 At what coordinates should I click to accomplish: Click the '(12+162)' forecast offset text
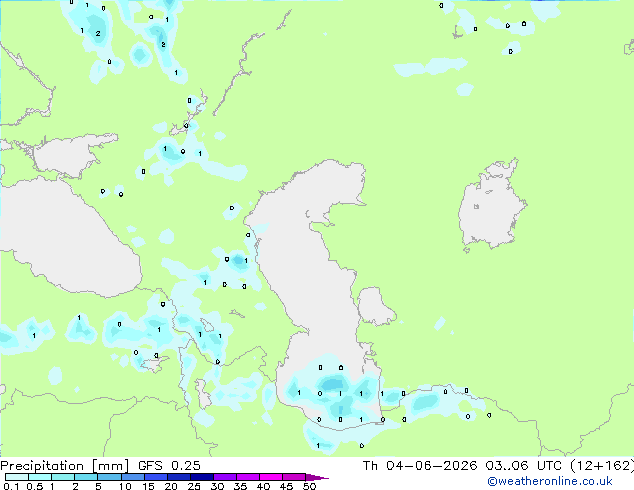[x=602, y=466]
